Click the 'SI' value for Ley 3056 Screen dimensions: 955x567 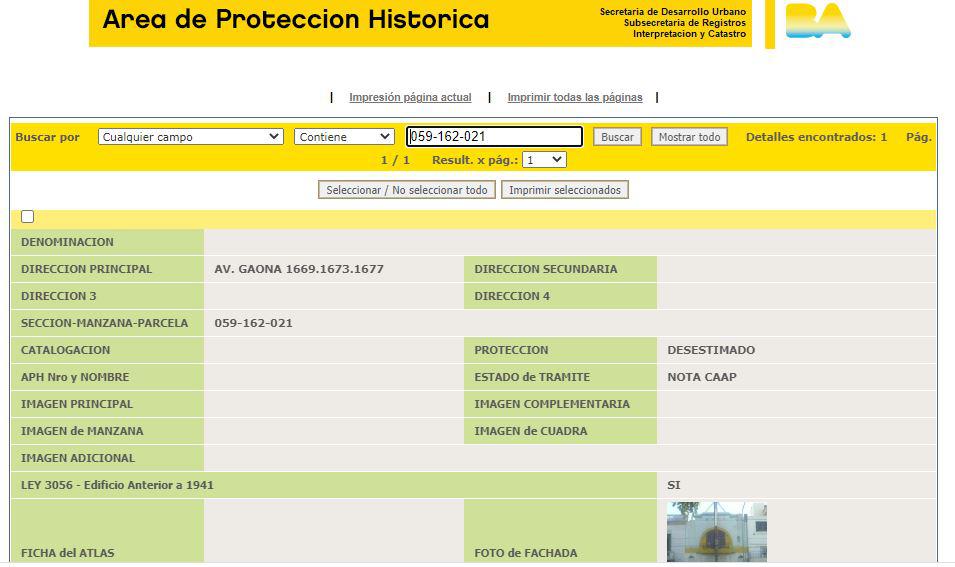point(674,485)
